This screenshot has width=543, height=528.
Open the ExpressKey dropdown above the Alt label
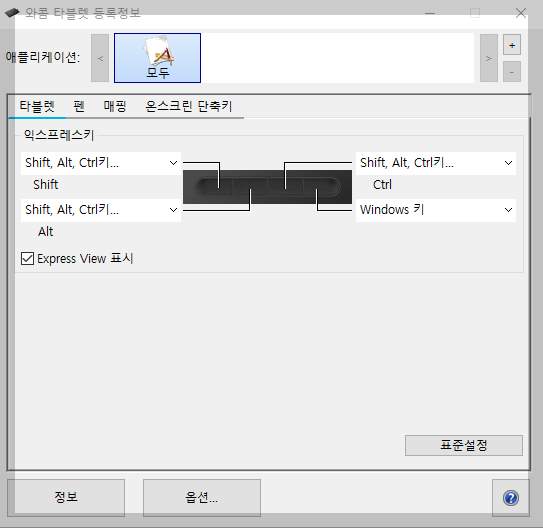[x=101, y=210]
